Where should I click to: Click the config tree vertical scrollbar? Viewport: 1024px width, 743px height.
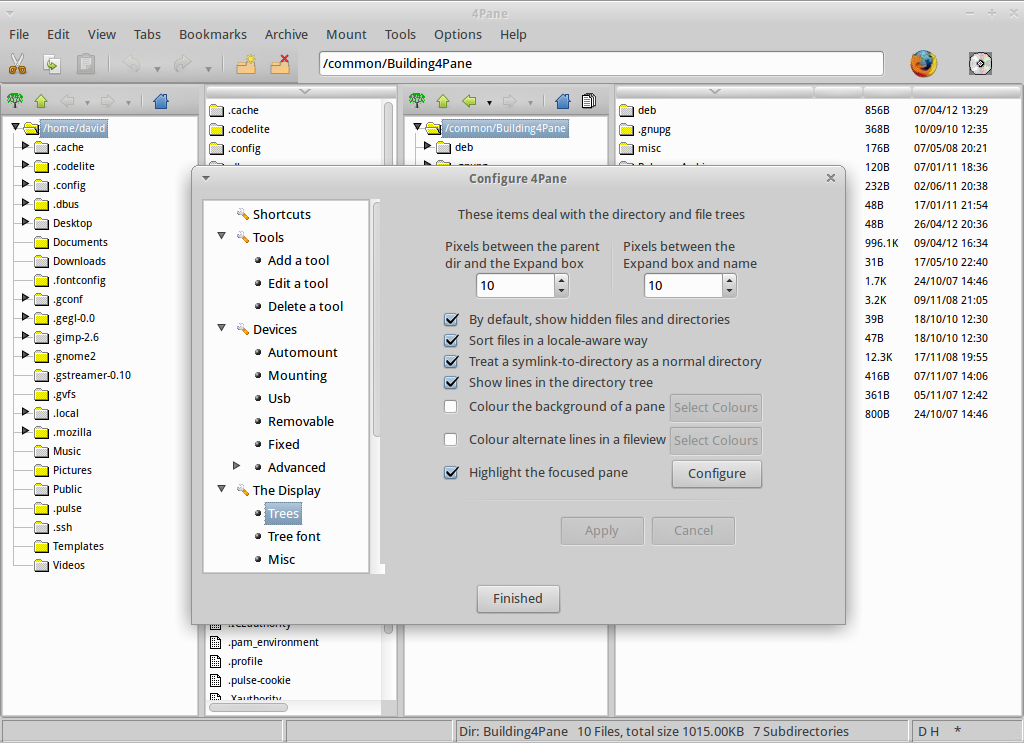click(x=376, y=320)
